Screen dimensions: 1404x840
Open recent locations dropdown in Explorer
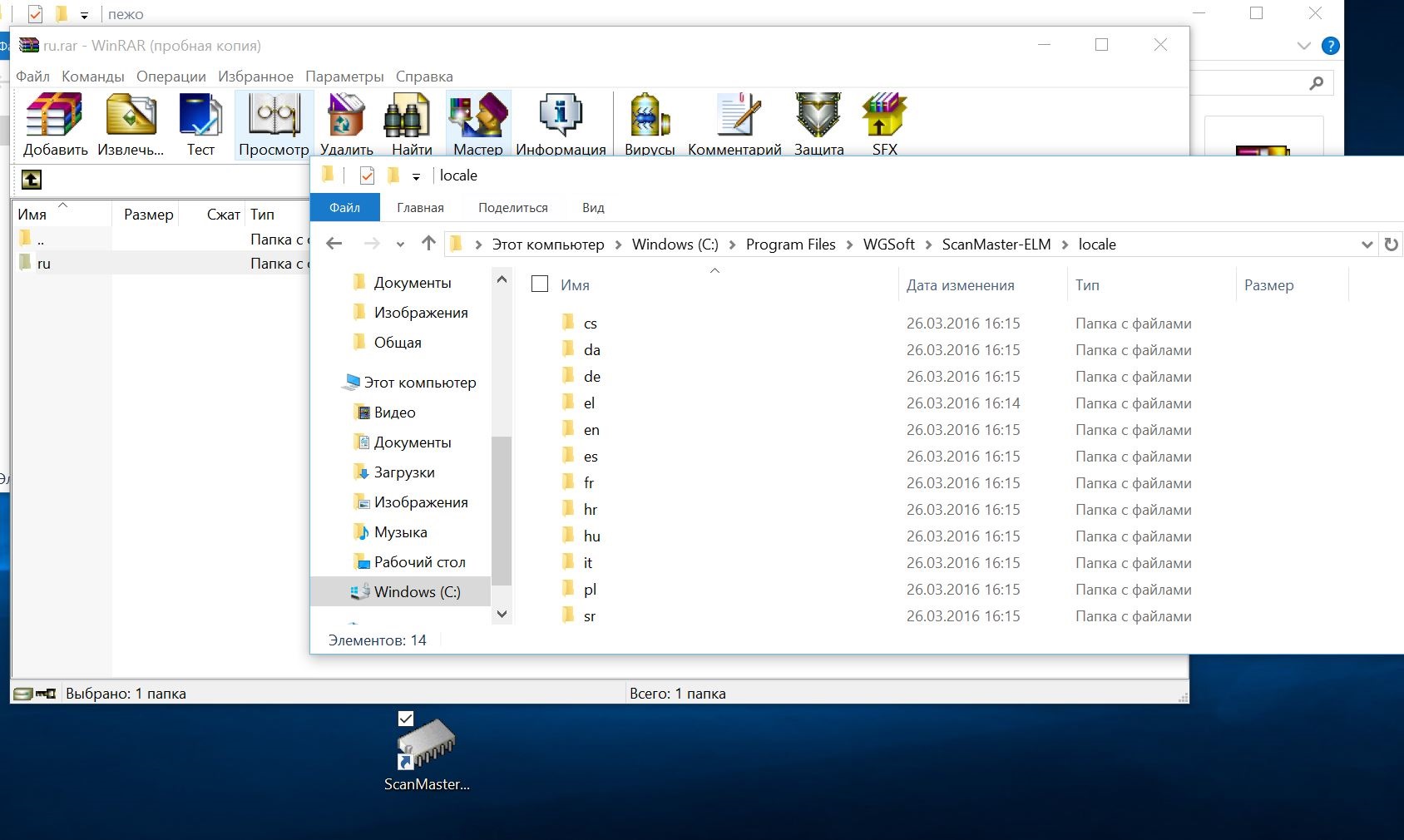400,245
